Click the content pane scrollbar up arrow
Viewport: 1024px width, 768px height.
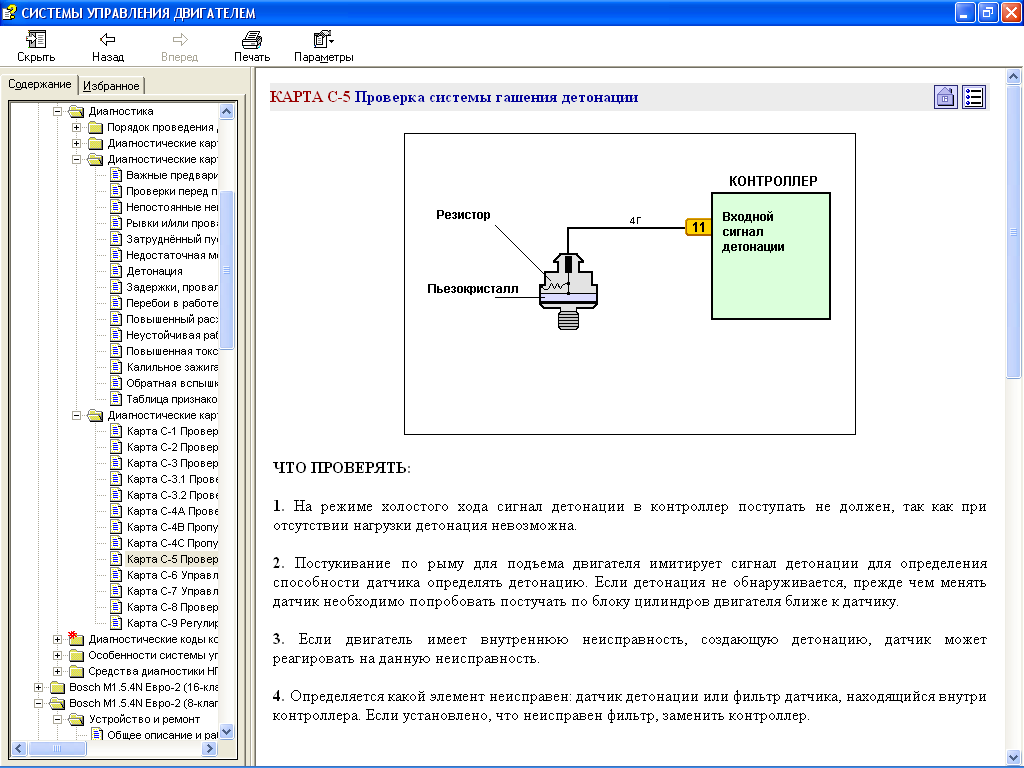coord(1013,76)
